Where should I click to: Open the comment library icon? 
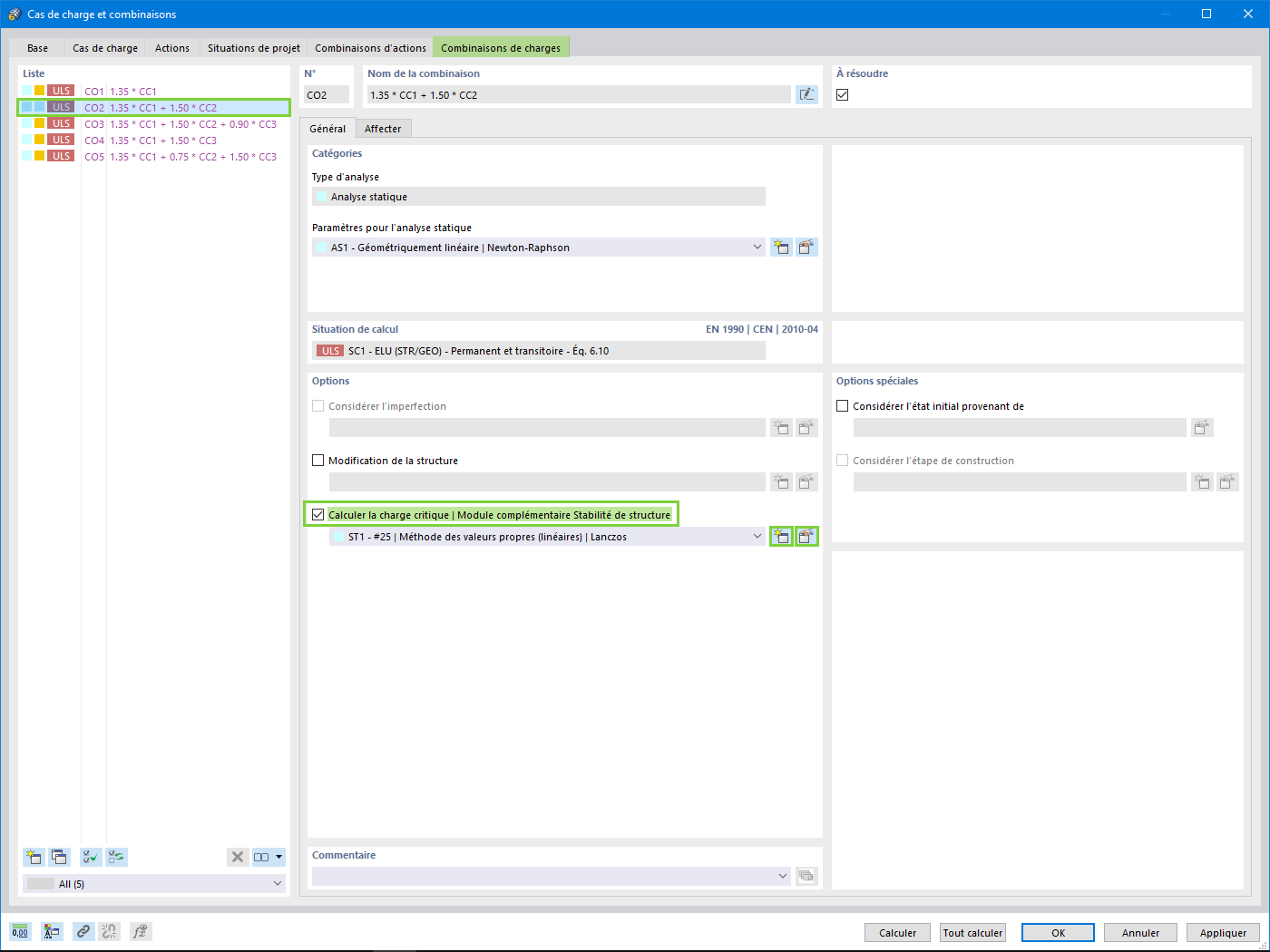pyautogui.click(x=806, y=876)
